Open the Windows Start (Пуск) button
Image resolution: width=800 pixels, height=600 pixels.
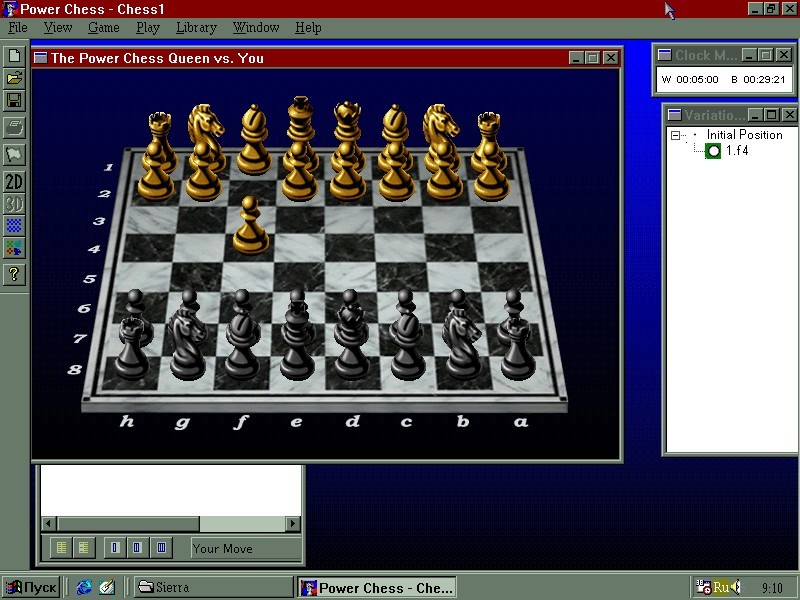[x=31, y=587]
